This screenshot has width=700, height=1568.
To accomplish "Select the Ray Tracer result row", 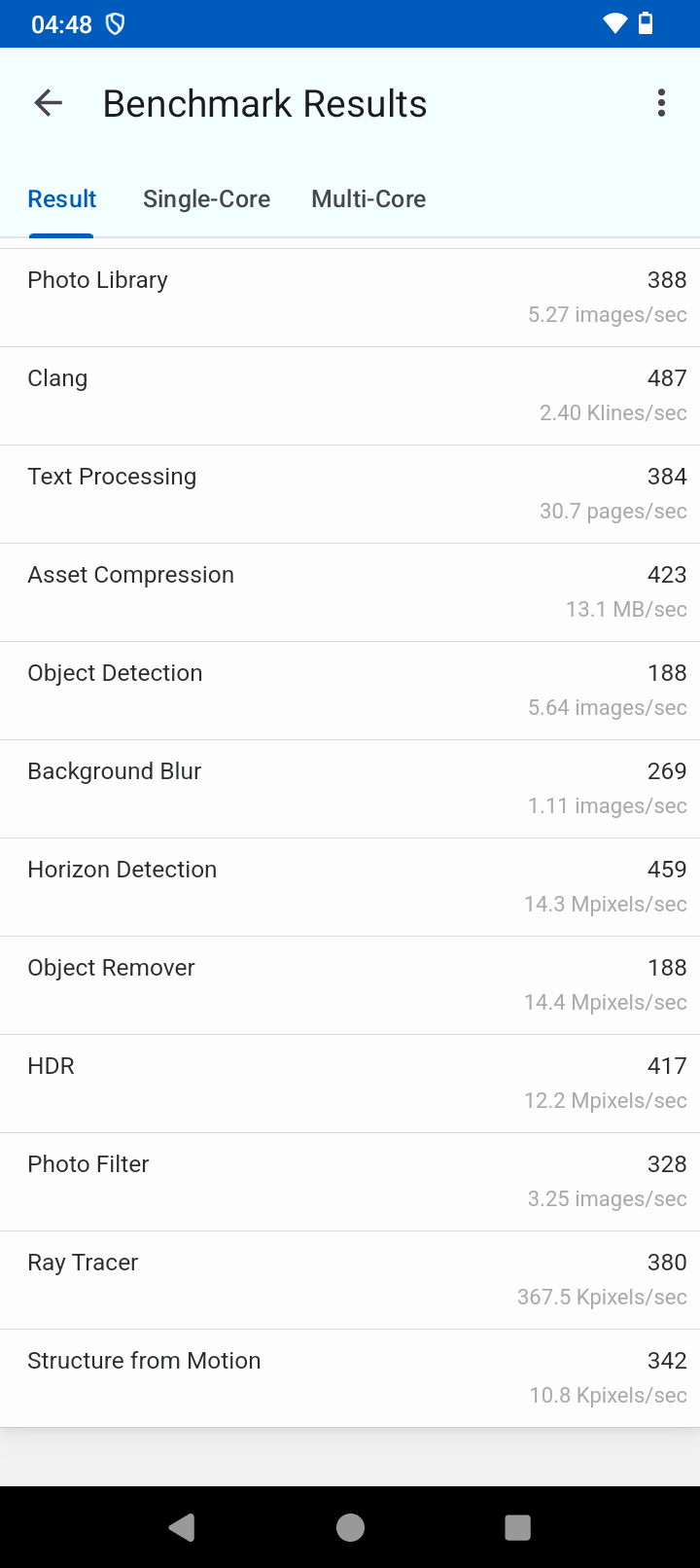I will click(350, 1280).
